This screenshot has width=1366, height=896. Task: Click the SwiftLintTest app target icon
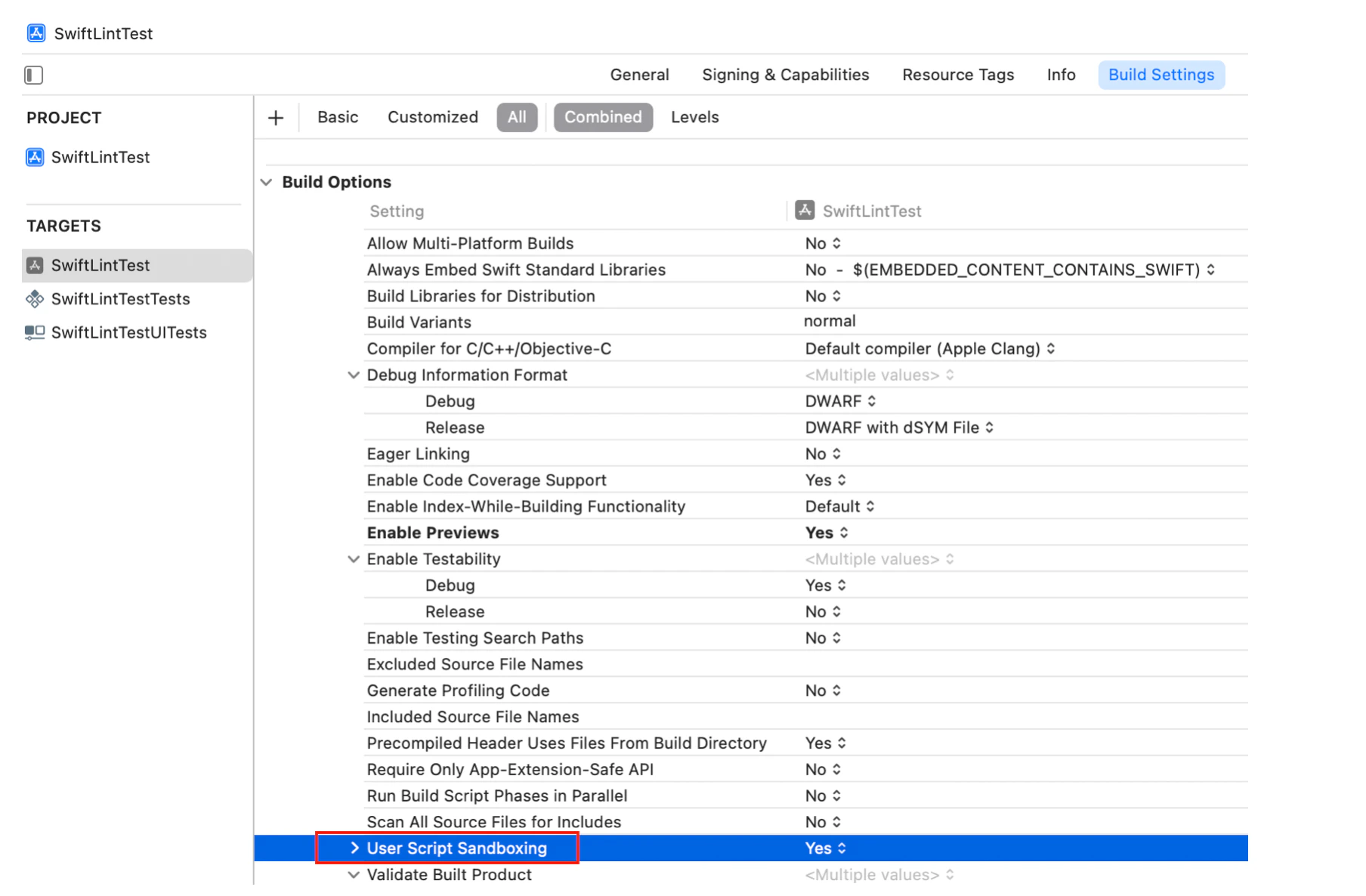35,265
